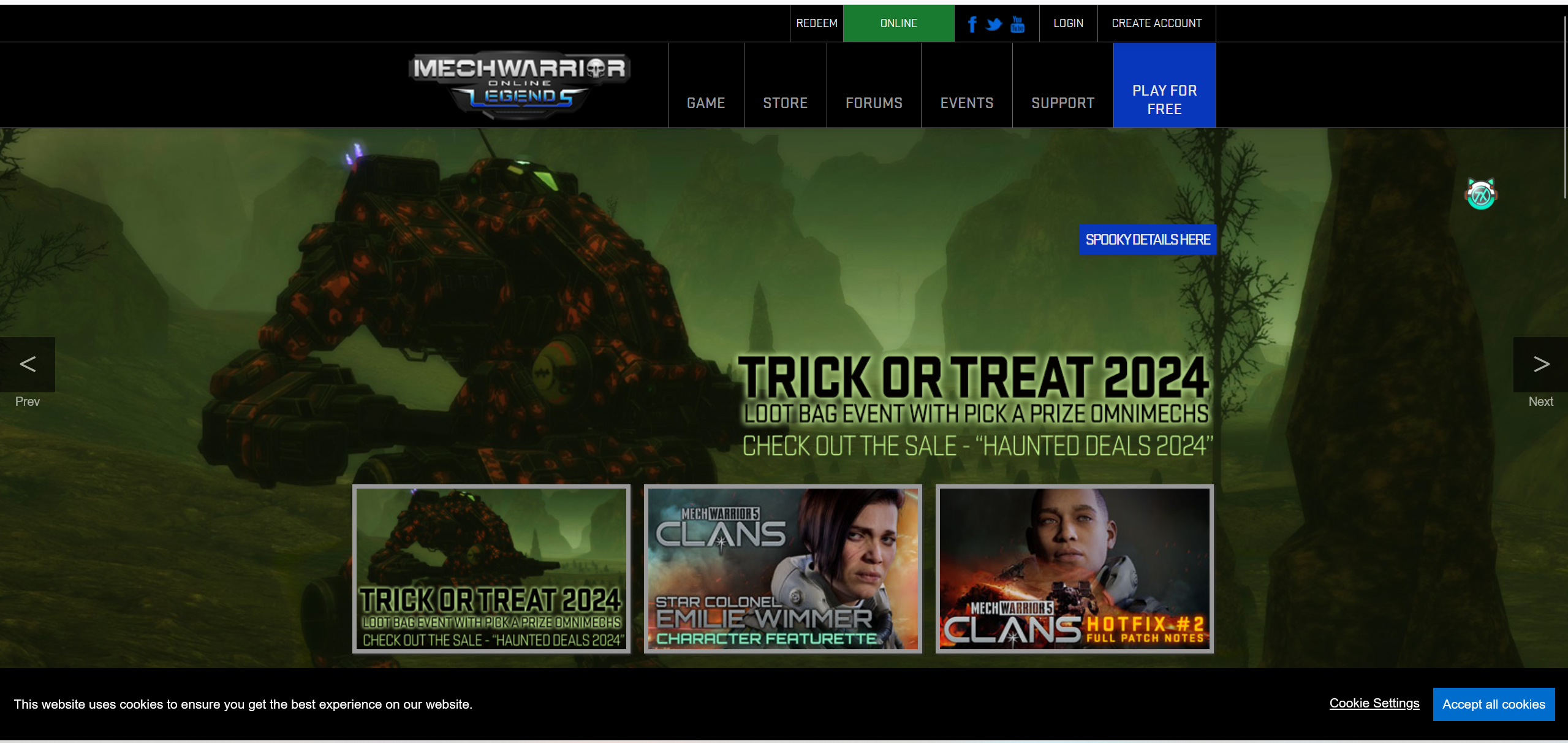
Task: Select Clans Hotfix #2 patch notes thumbnail
Action: [1075, 569]
